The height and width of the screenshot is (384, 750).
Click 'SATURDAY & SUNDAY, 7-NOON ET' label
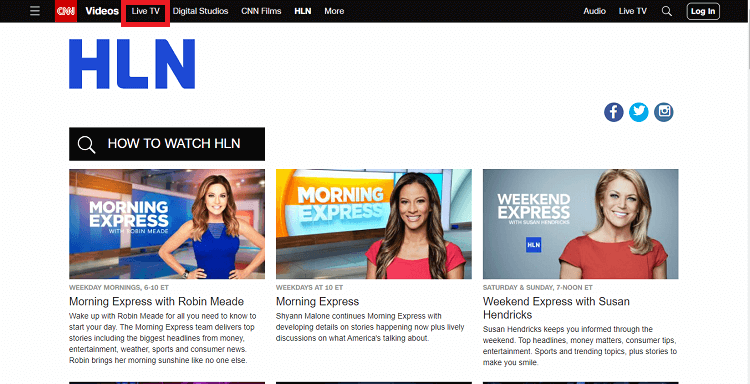tap(538, 288)
